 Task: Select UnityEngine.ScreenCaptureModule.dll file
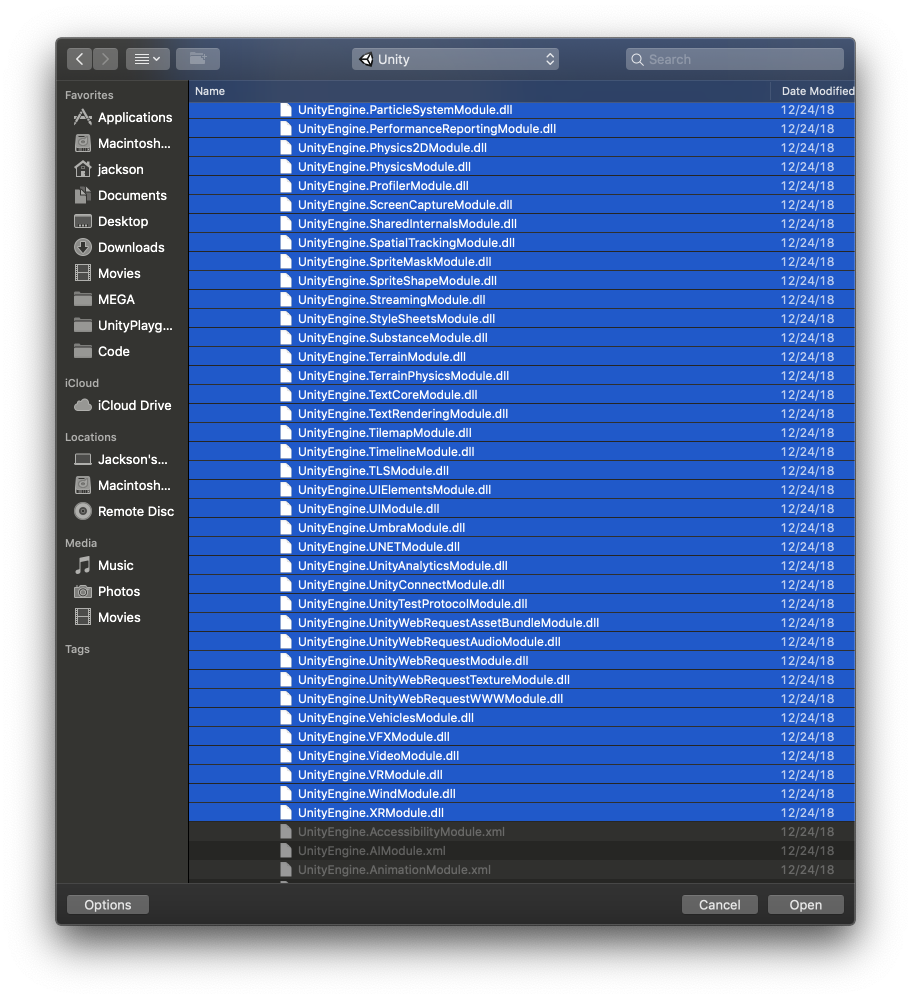tap(522, 205)
